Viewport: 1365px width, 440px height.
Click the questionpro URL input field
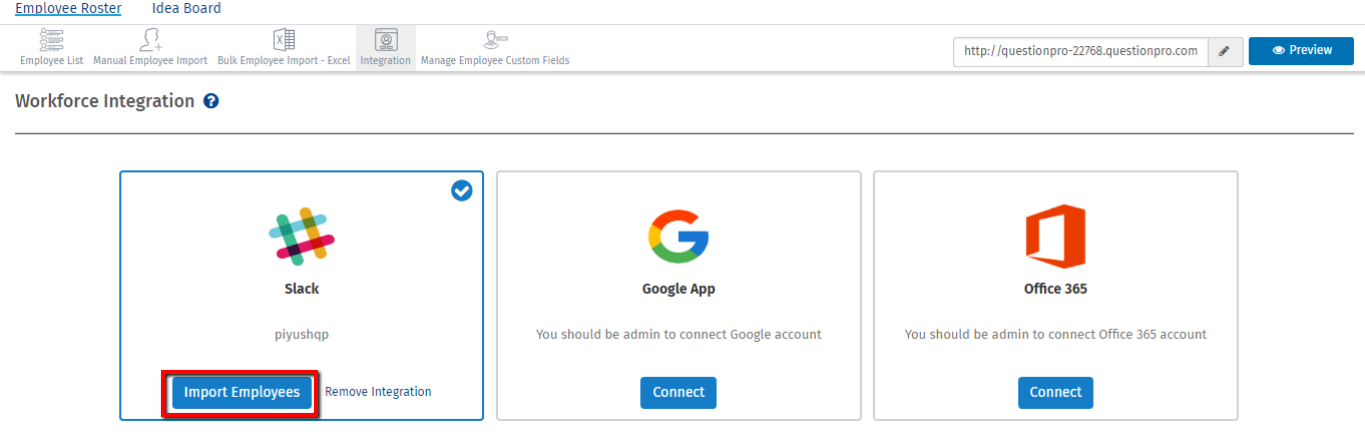tap(1080, 51)
